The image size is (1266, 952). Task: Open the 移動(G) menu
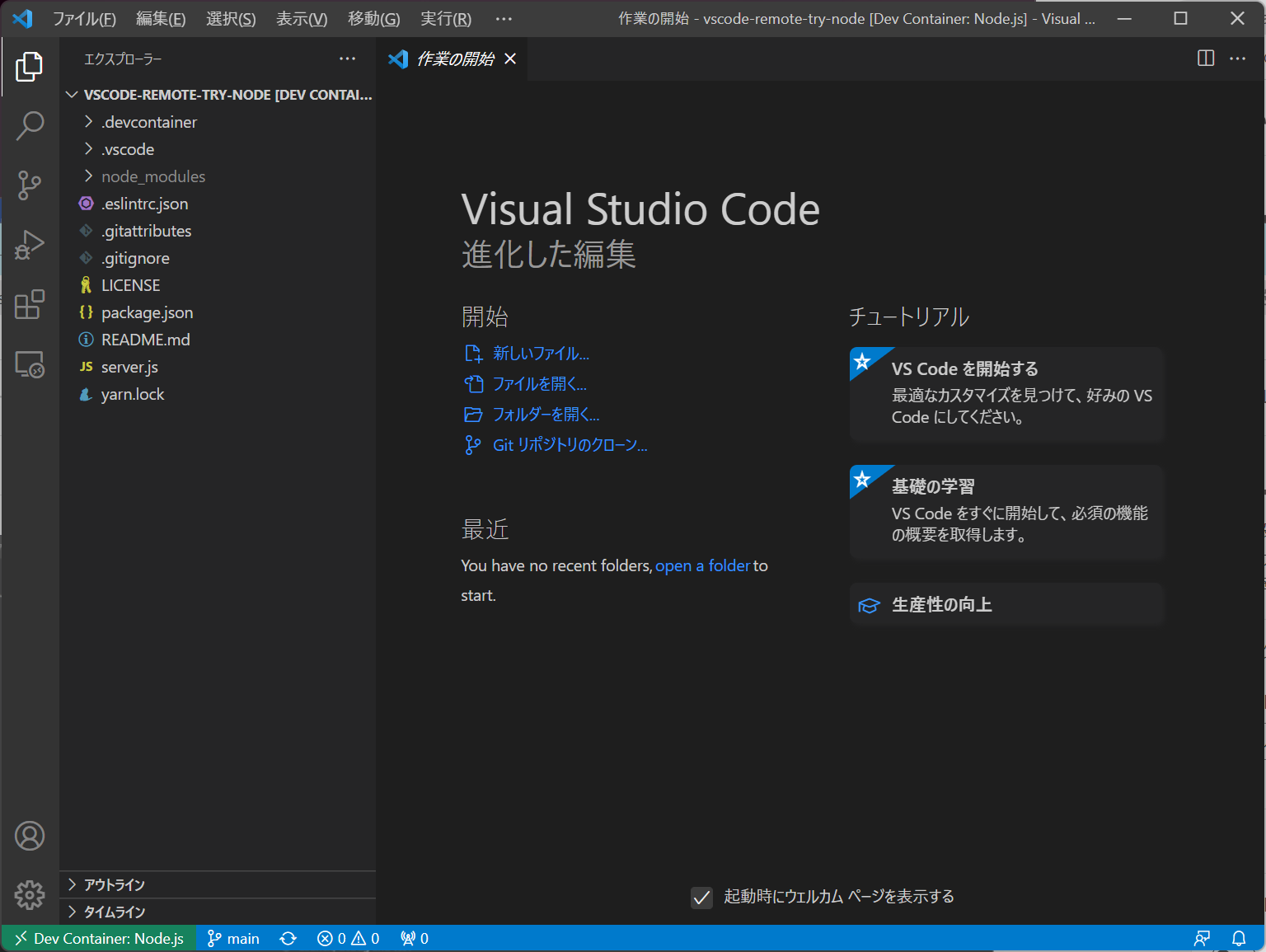(374, 18)
